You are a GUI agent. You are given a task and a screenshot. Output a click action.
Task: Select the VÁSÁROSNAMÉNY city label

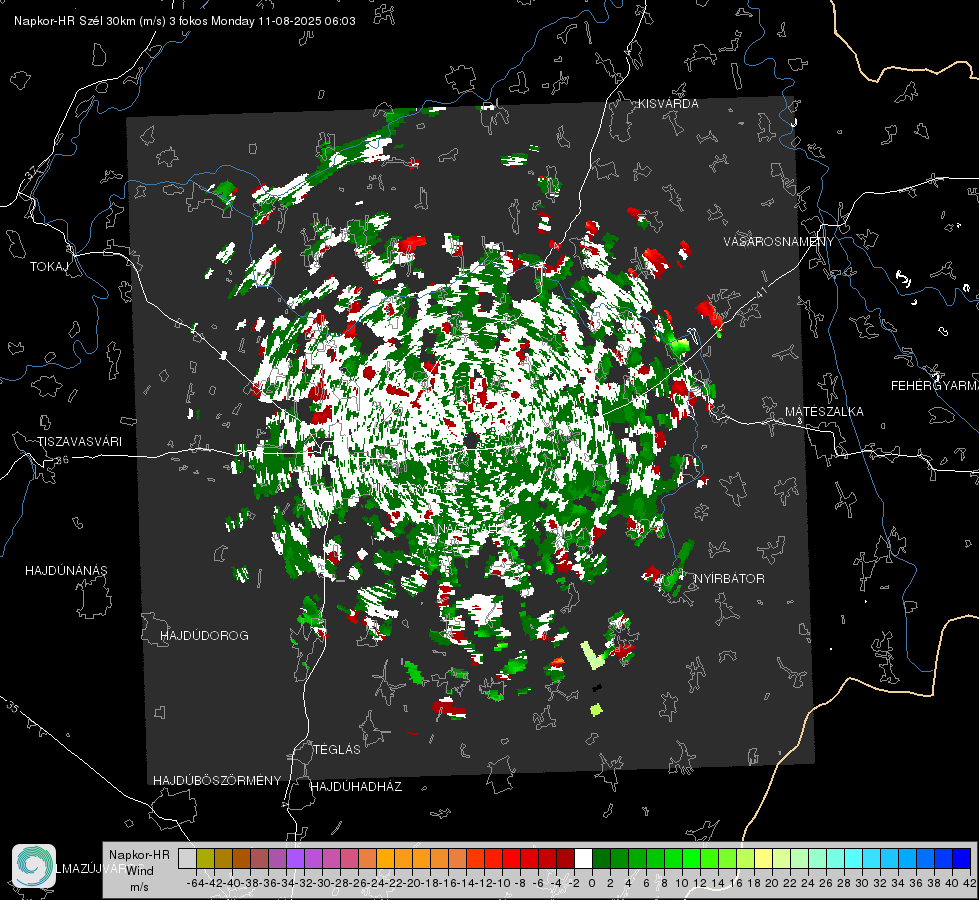779,242
